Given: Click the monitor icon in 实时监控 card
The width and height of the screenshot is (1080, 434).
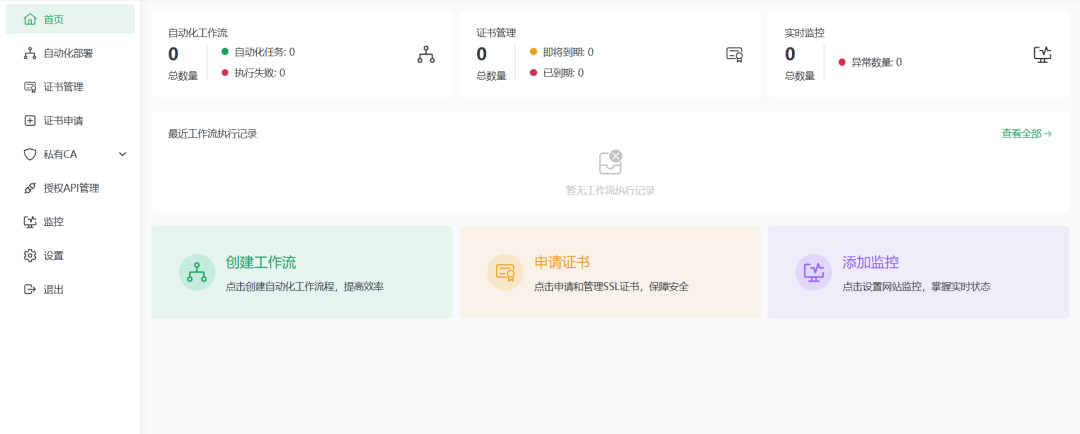Looking at the screenshot, I should pos(1043,54).
